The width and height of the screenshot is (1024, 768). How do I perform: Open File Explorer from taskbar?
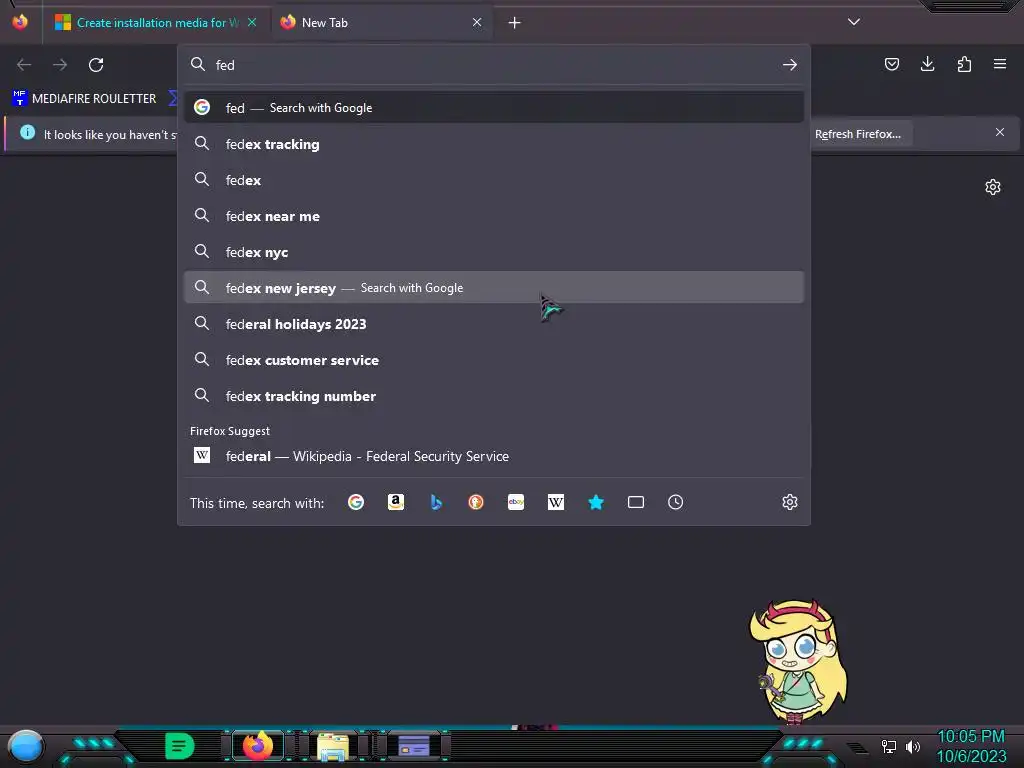pyautogui.click(x=332, y=746)
